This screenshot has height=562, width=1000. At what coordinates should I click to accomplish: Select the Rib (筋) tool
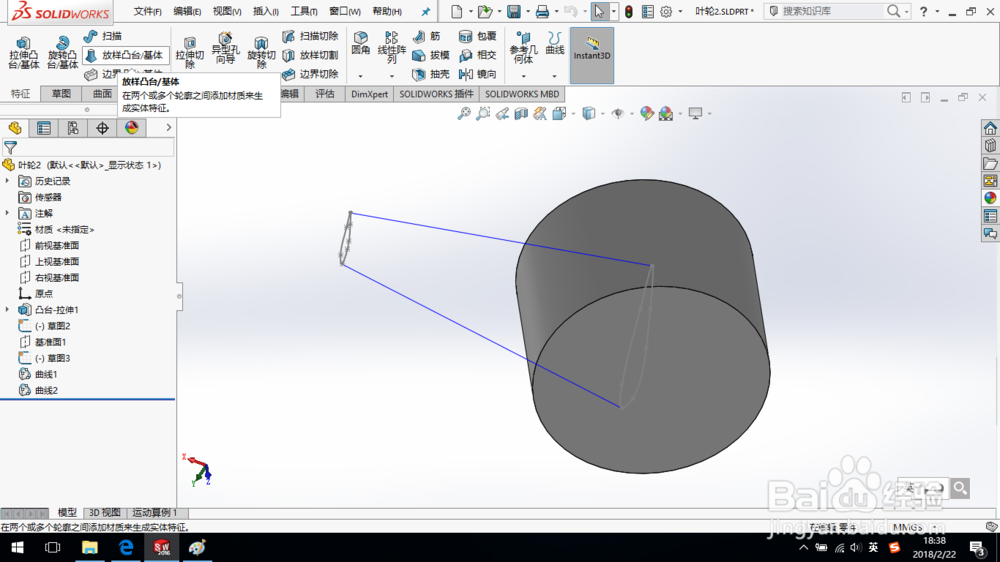pyautogui.click(x=427, y=36)
